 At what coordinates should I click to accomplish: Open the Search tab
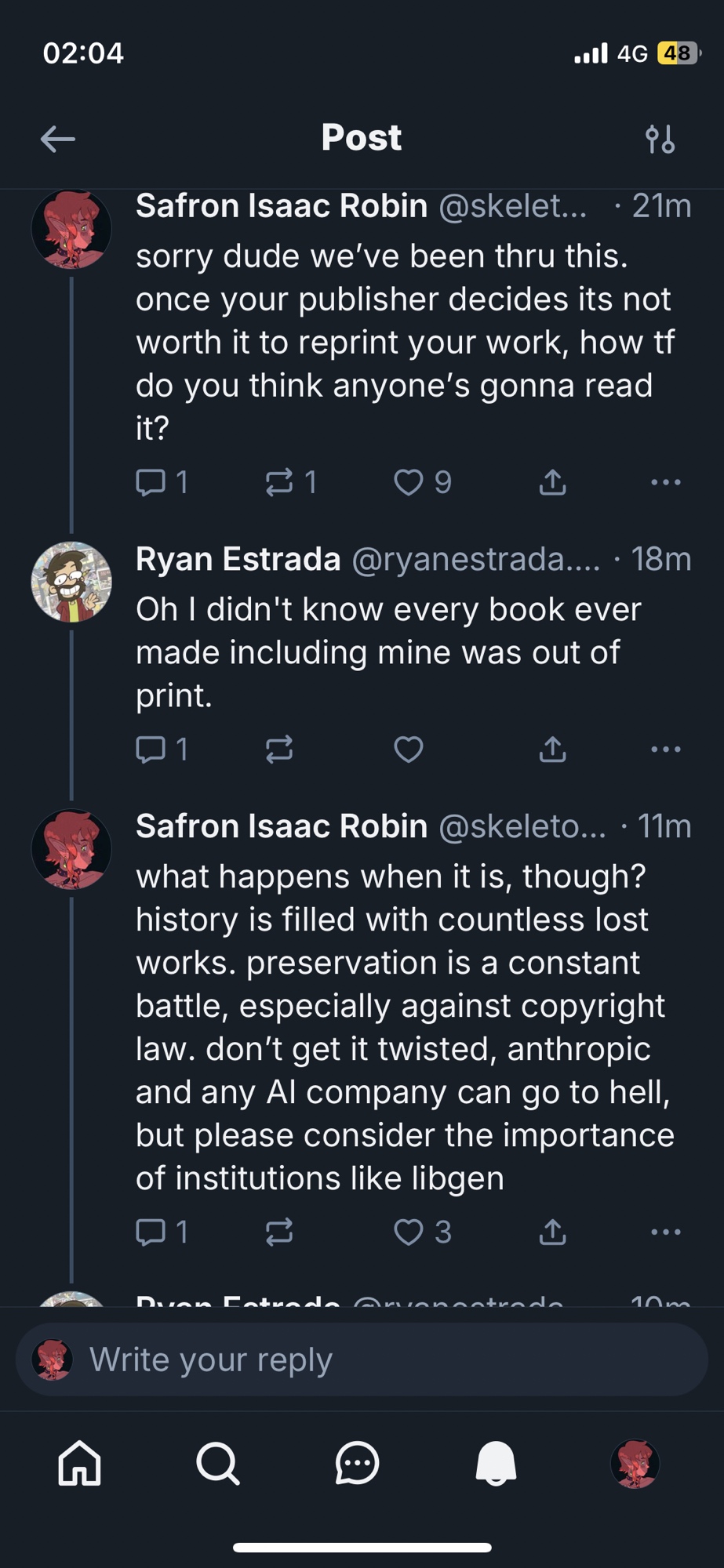217,1463
